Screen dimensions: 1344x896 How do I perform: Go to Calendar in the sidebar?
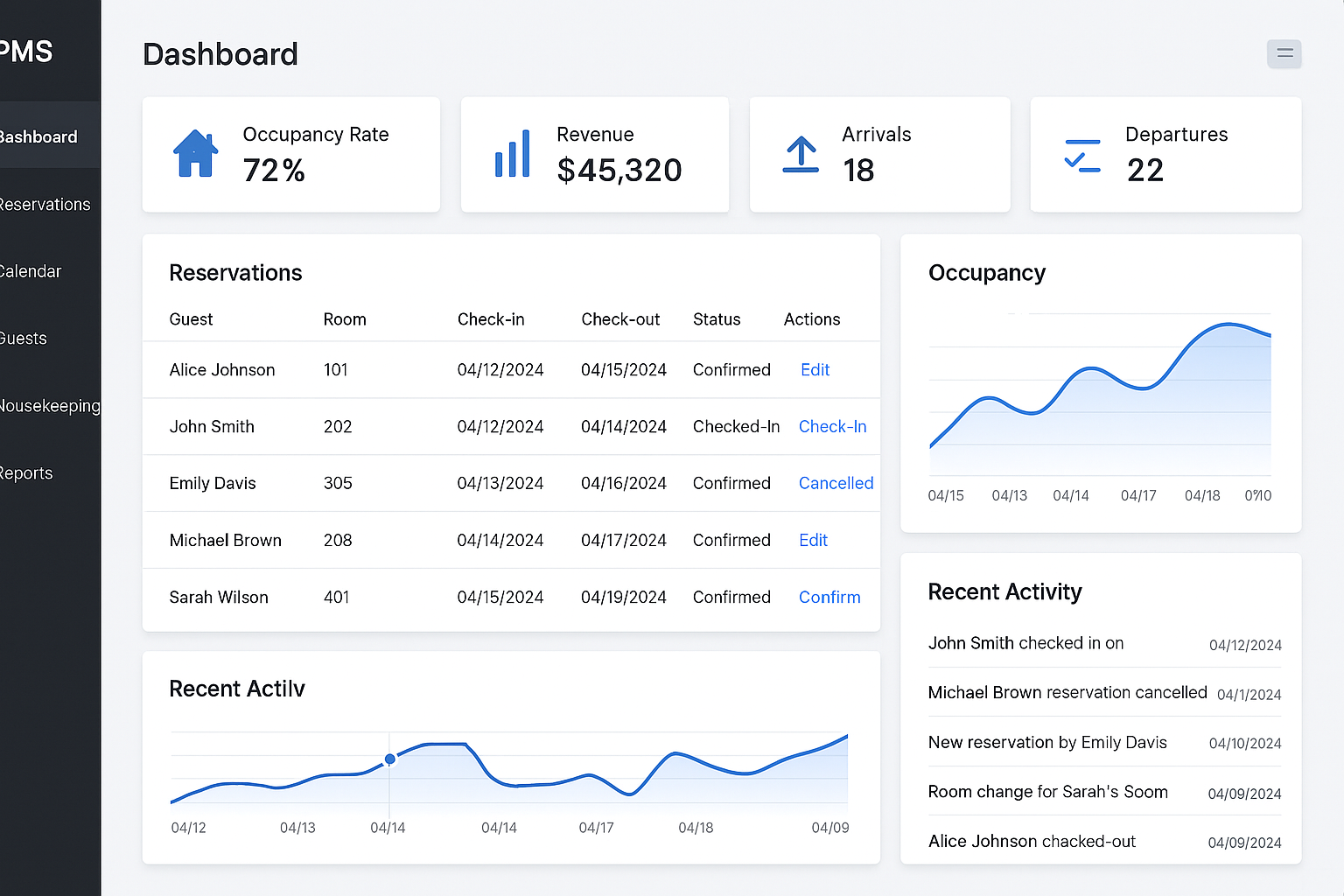tap(31, 271)
